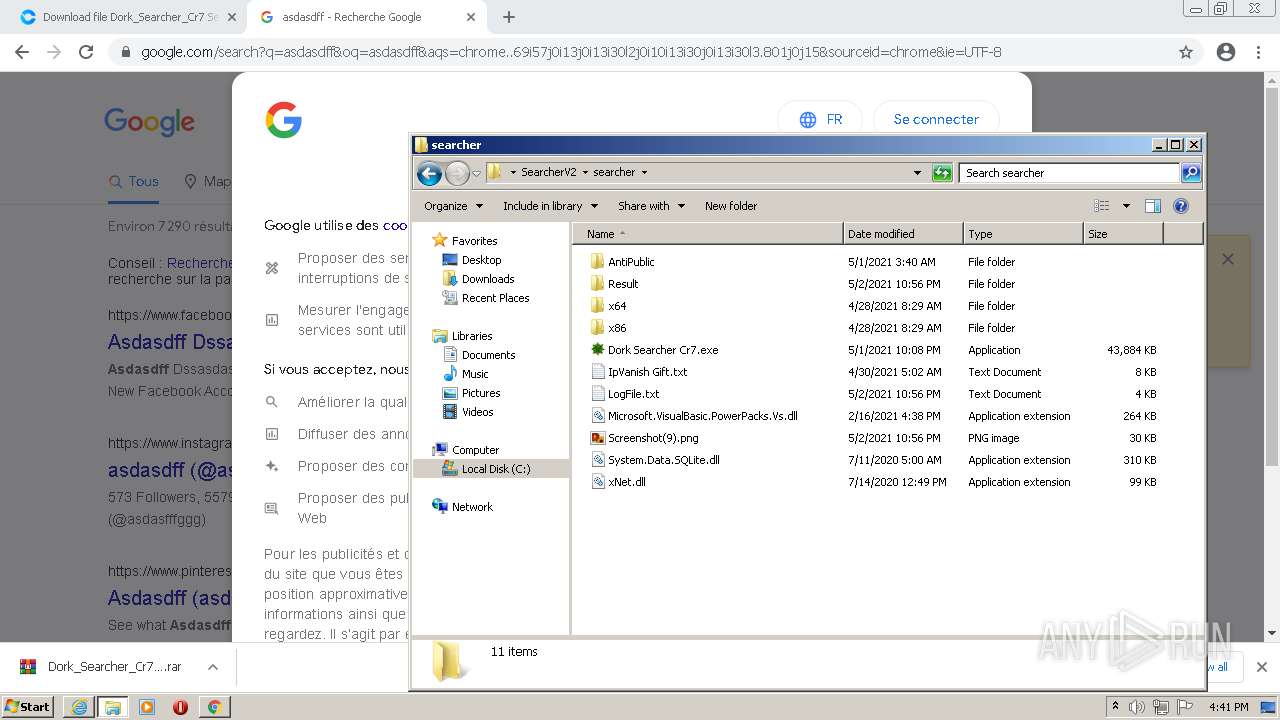
Task: Bookmark this page with star icon
Action: (x=1186, y=52)
